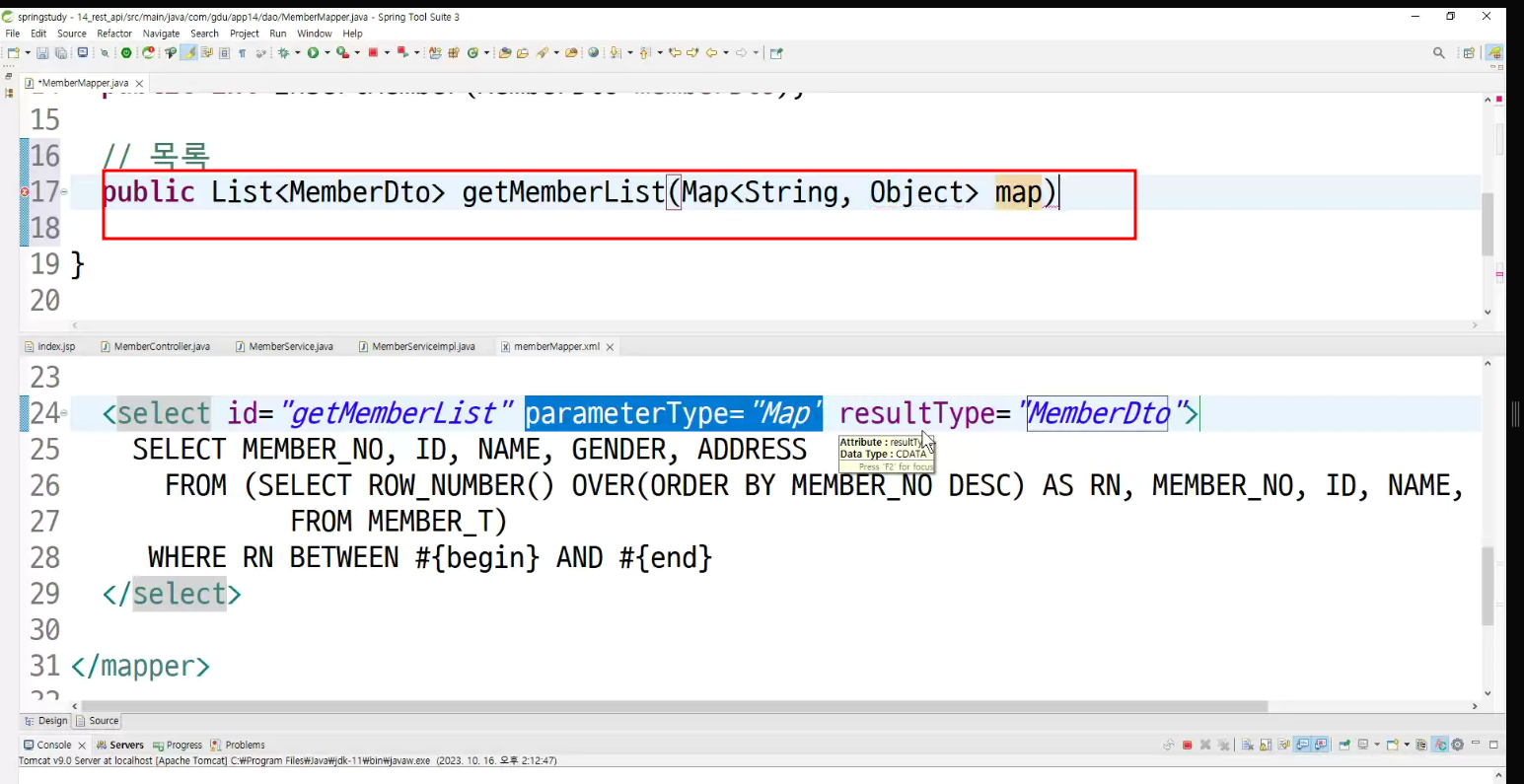Open the Back navigation history dropdown
The image size is (1524, 784).
(725, 53)
